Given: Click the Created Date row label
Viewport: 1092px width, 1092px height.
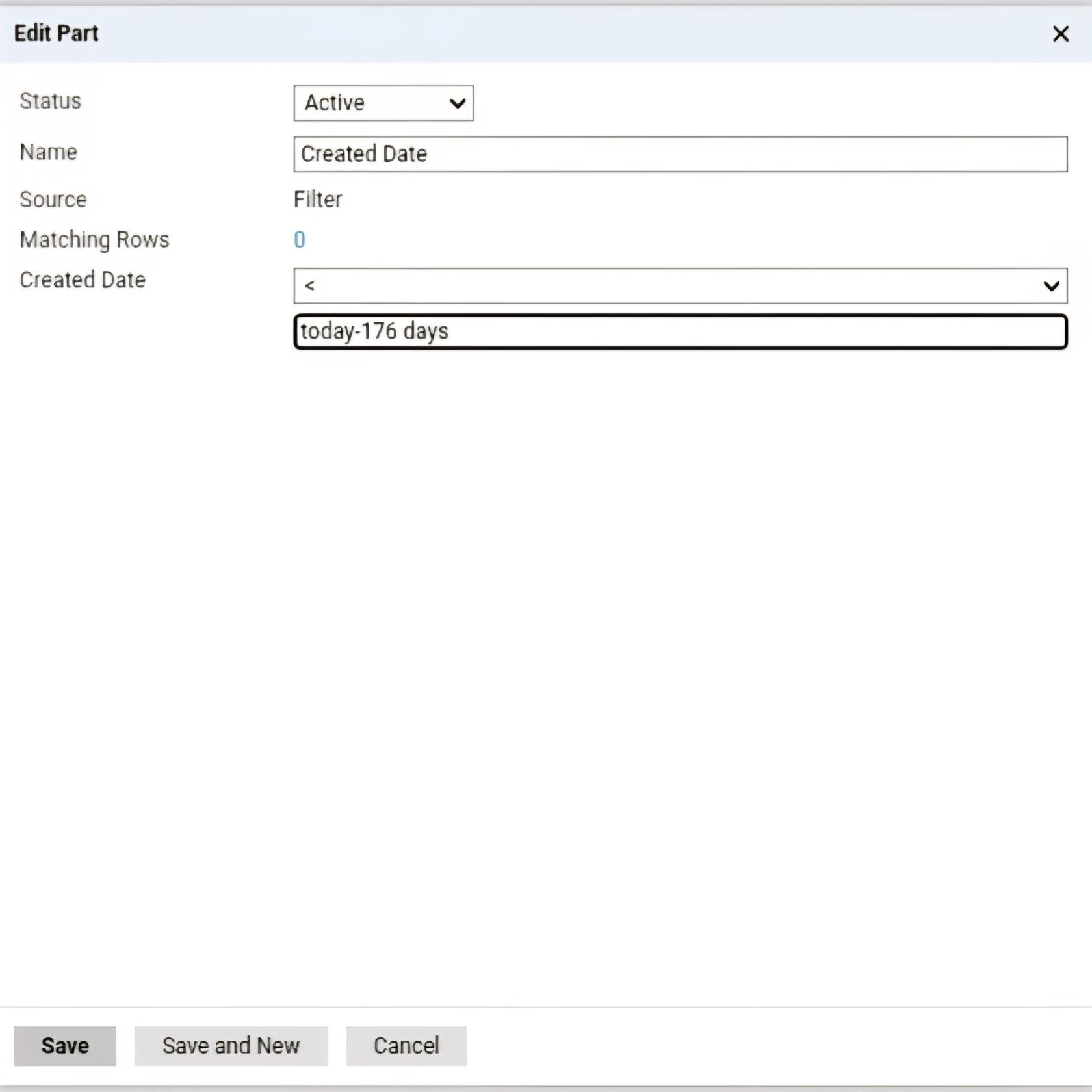Looking at the screenshot, I should tap(82, 279).
